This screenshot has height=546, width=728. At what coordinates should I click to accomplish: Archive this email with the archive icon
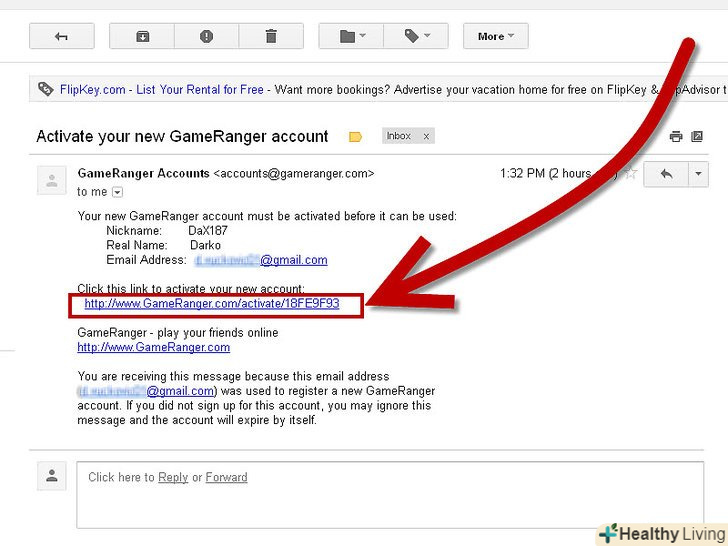coord(143,36)
